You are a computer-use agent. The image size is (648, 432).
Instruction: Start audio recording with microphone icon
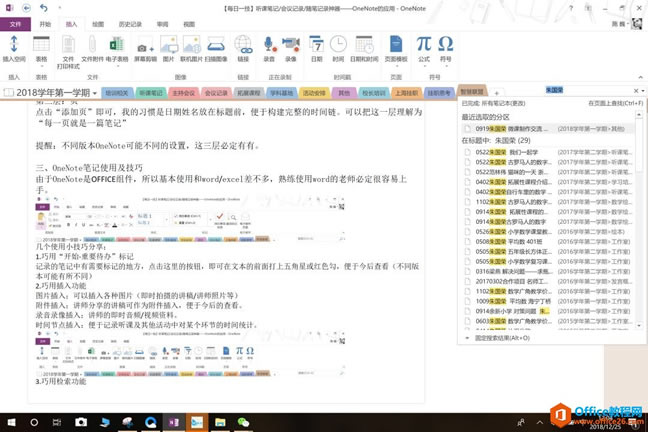[269, 49]
